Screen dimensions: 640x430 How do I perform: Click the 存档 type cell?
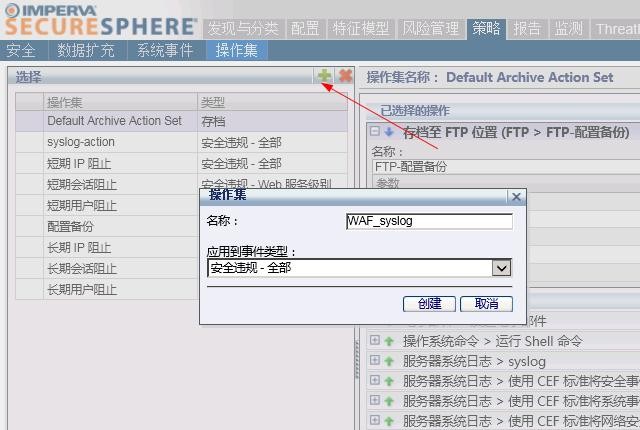273,121
